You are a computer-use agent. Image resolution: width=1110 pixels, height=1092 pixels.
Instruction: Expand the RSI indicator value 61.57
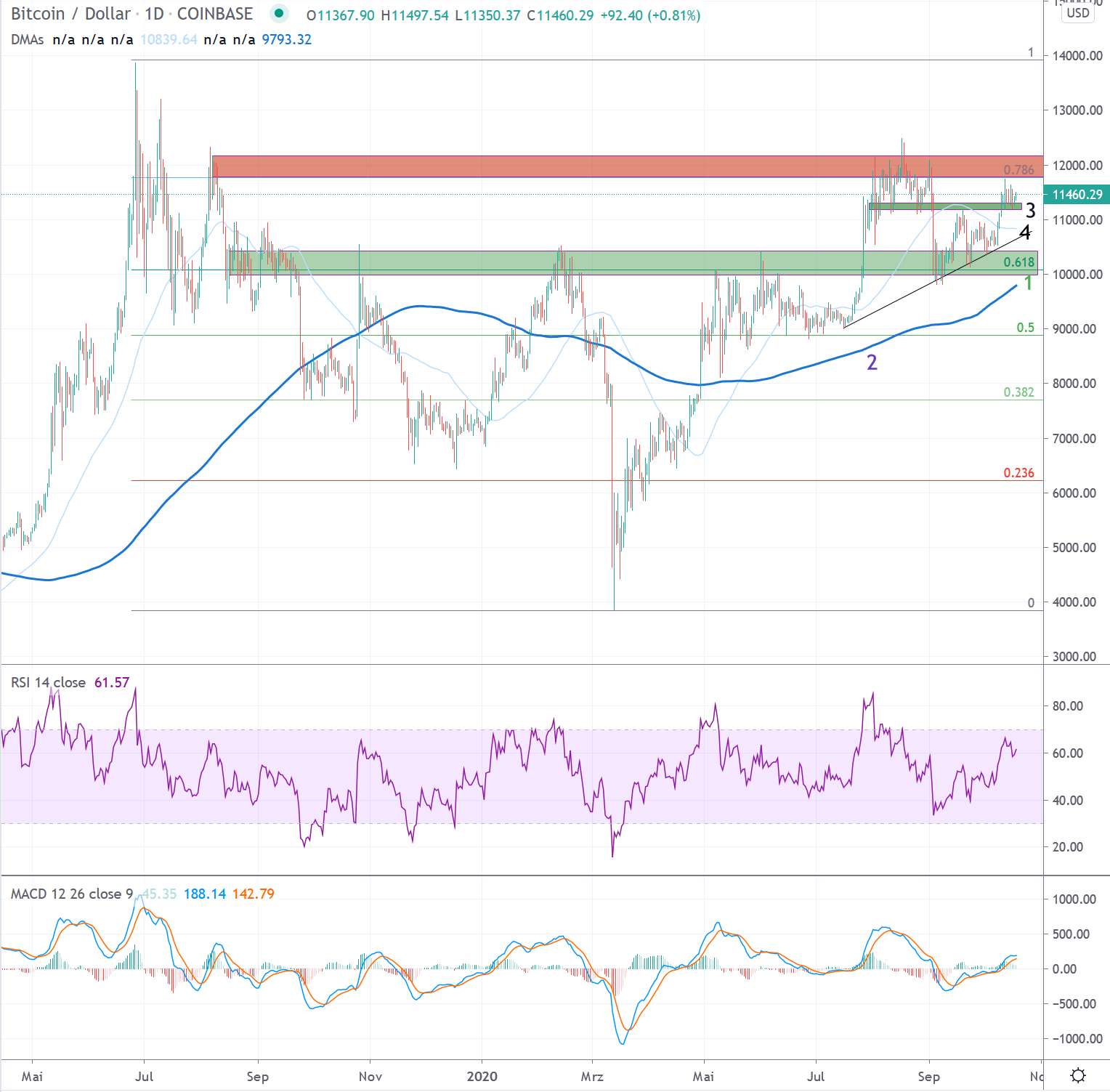point(113,683)
